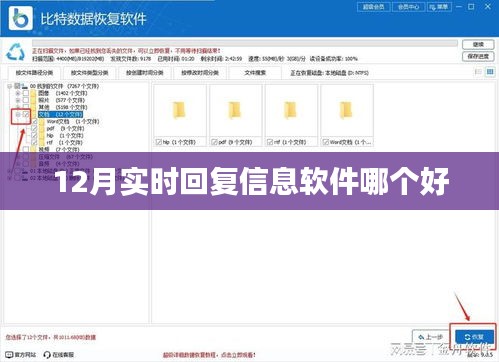Toggle the root 找到的文件 checkbox
This screenshot has width=499, height=362.
(17, 86)
